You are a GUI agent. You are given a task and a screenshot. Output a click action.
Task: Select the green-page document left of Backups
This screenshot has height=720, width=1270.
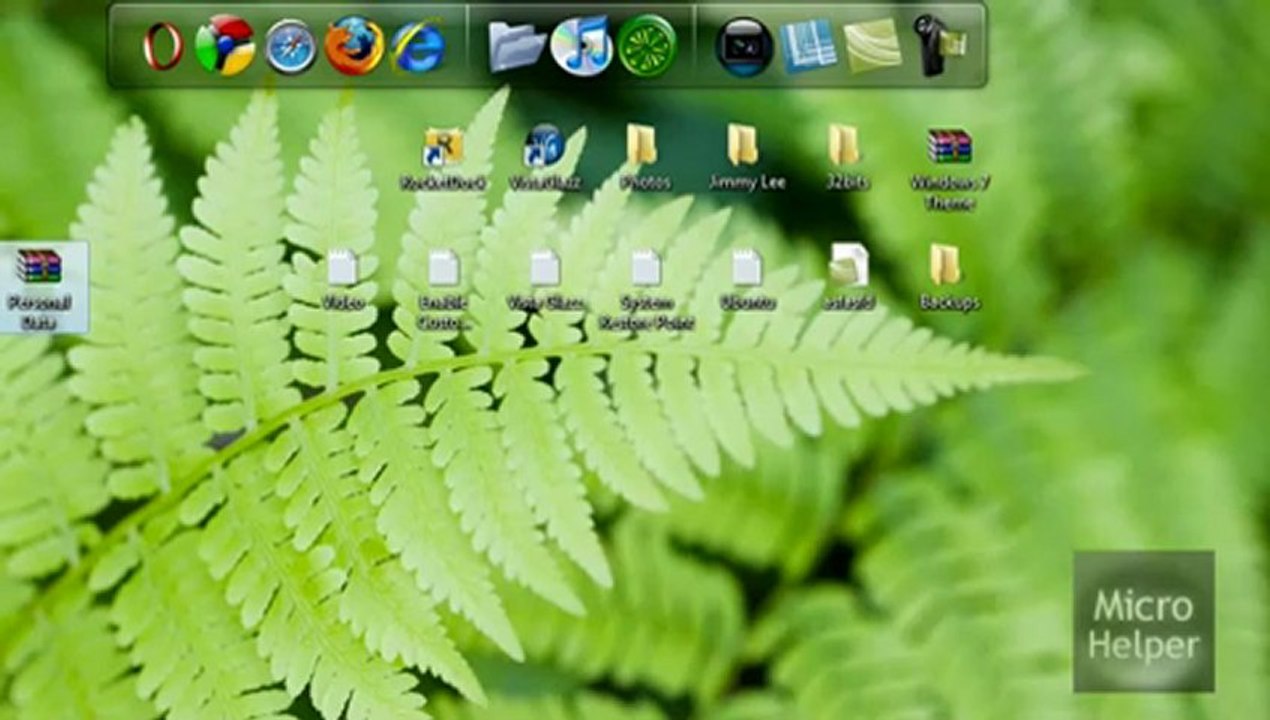click(848, 277)
